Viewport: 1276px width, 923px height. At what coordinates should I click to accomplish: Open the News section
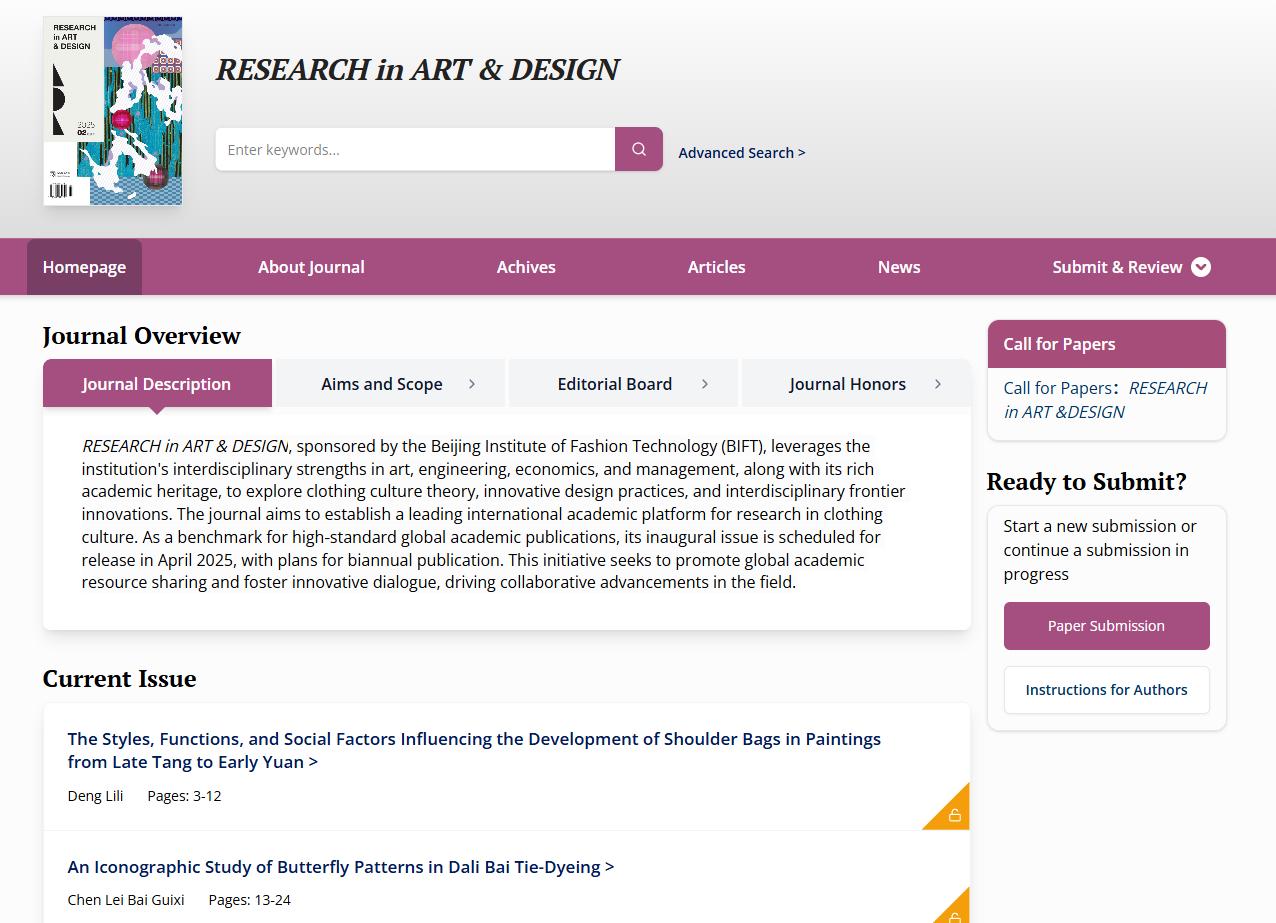pyautogui.click(x=899, y=267)
